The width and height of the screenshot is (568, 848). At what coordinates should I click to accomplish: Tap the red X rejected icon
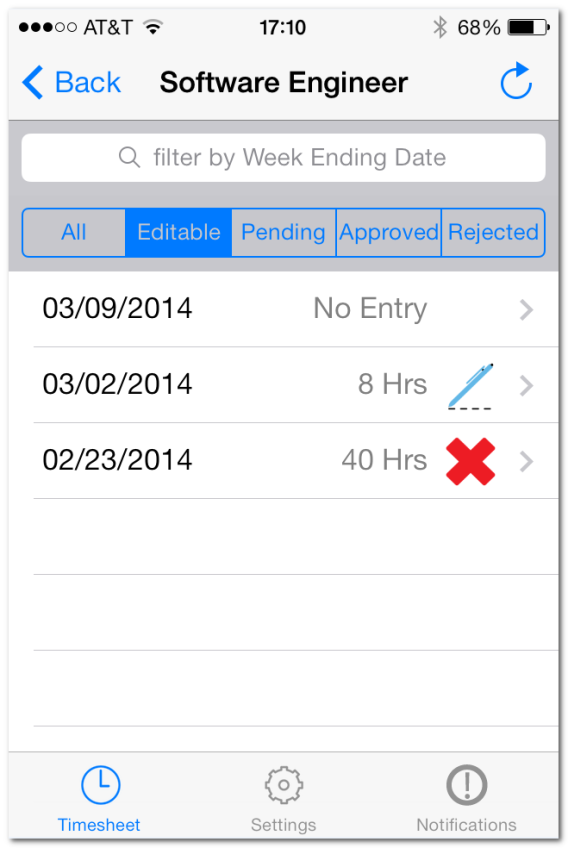(x=470, y=461)
